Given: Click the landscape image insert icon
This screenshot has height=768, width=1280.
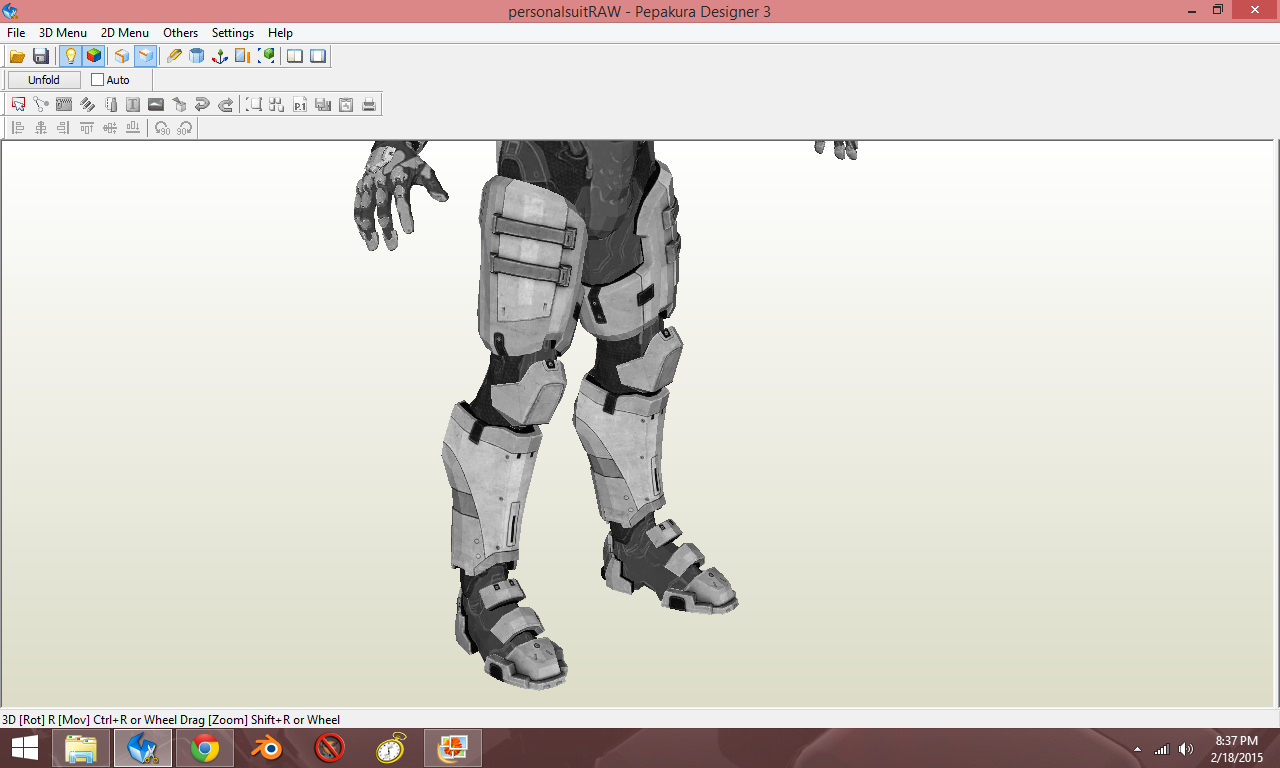Looking at the screenshot, I should pos(156,104).
